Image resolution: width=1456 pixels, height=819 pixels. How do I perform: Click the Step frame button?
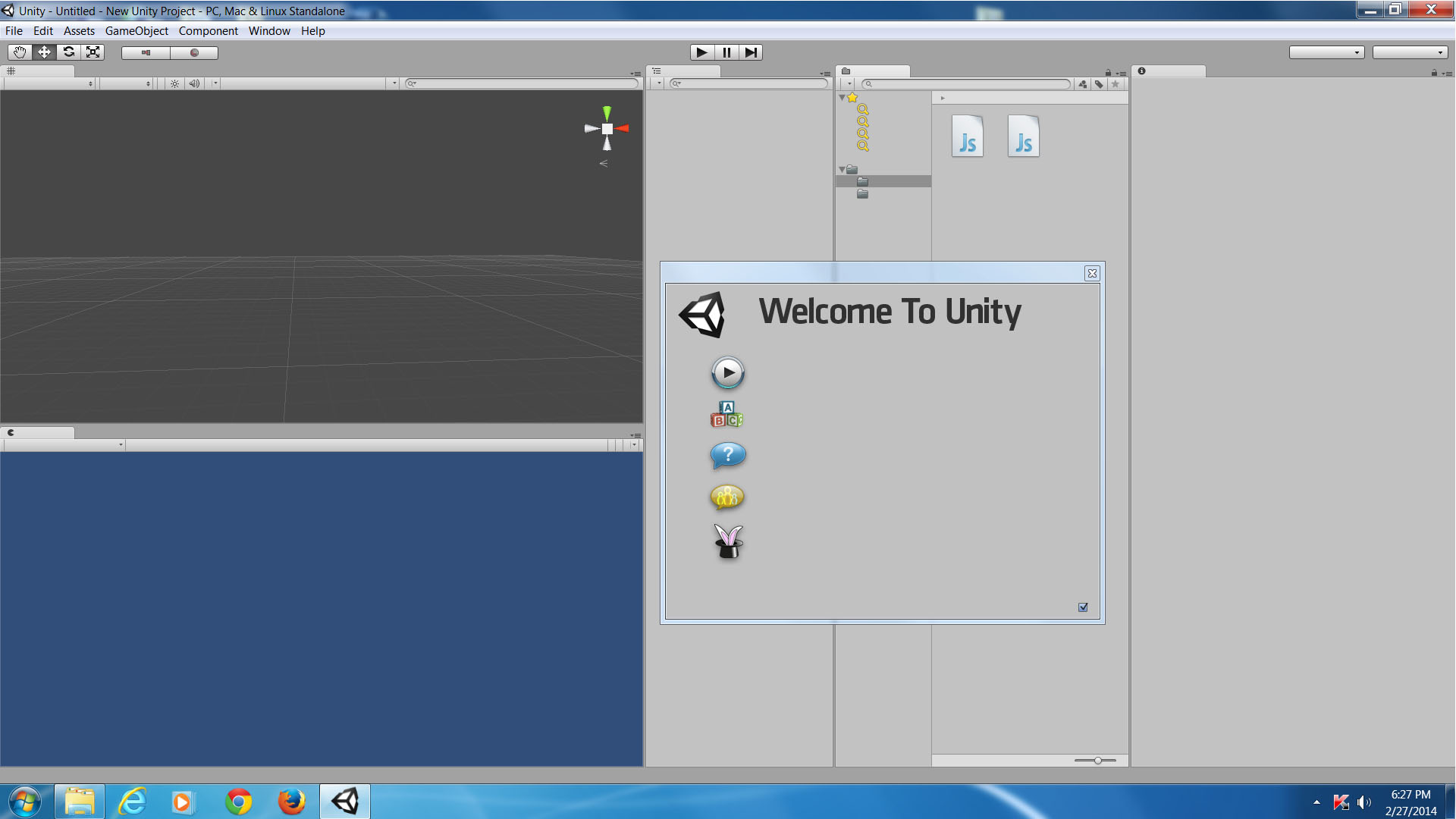coord(751,52)
